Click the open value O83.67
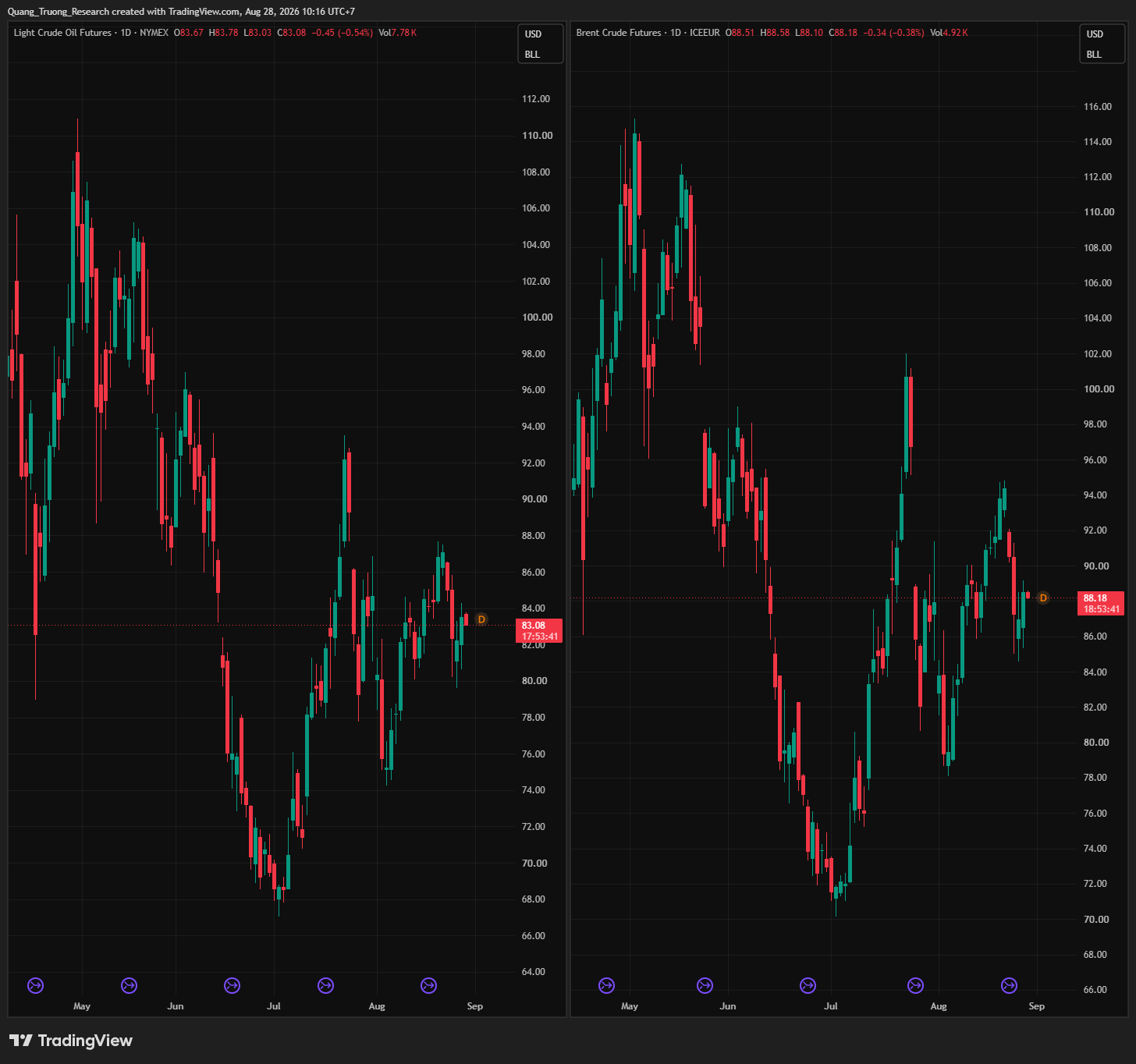This screenshot has height=1064, width=1136. pyautogui.click(x=189, y=33)
